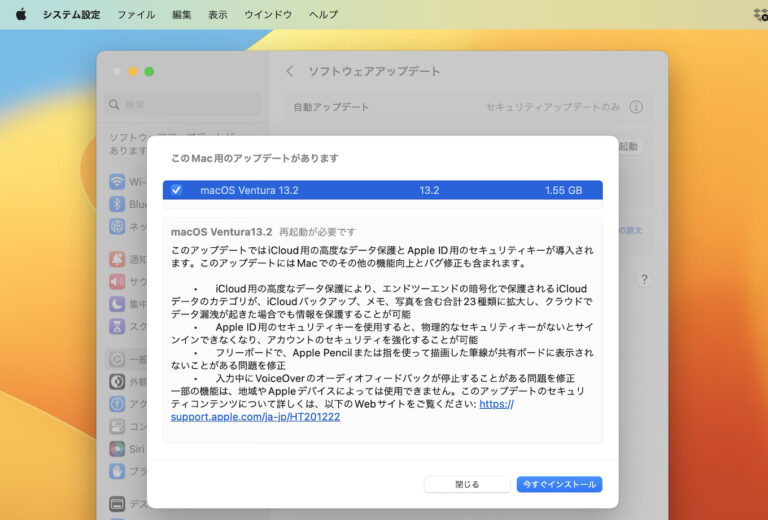768x520 pixels.
Task: Open the 編集 menu
Action: 182,15
